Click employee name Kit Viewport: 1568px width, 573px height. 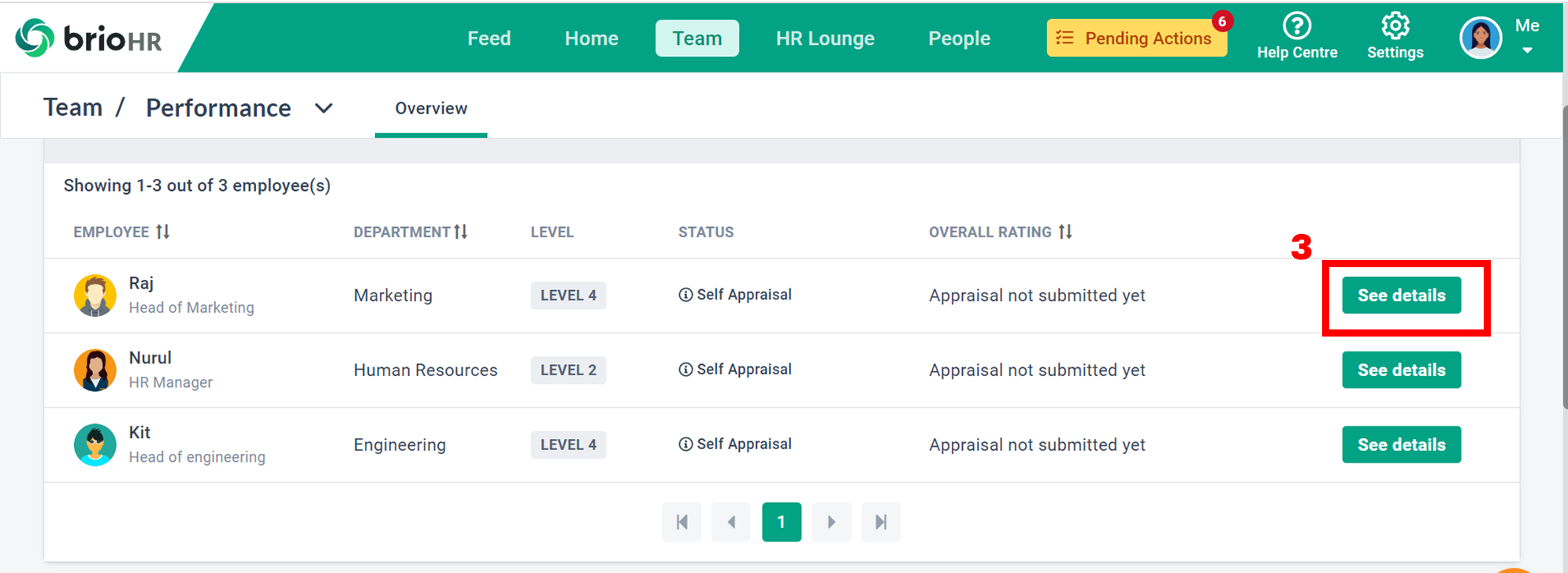(139, 433)
